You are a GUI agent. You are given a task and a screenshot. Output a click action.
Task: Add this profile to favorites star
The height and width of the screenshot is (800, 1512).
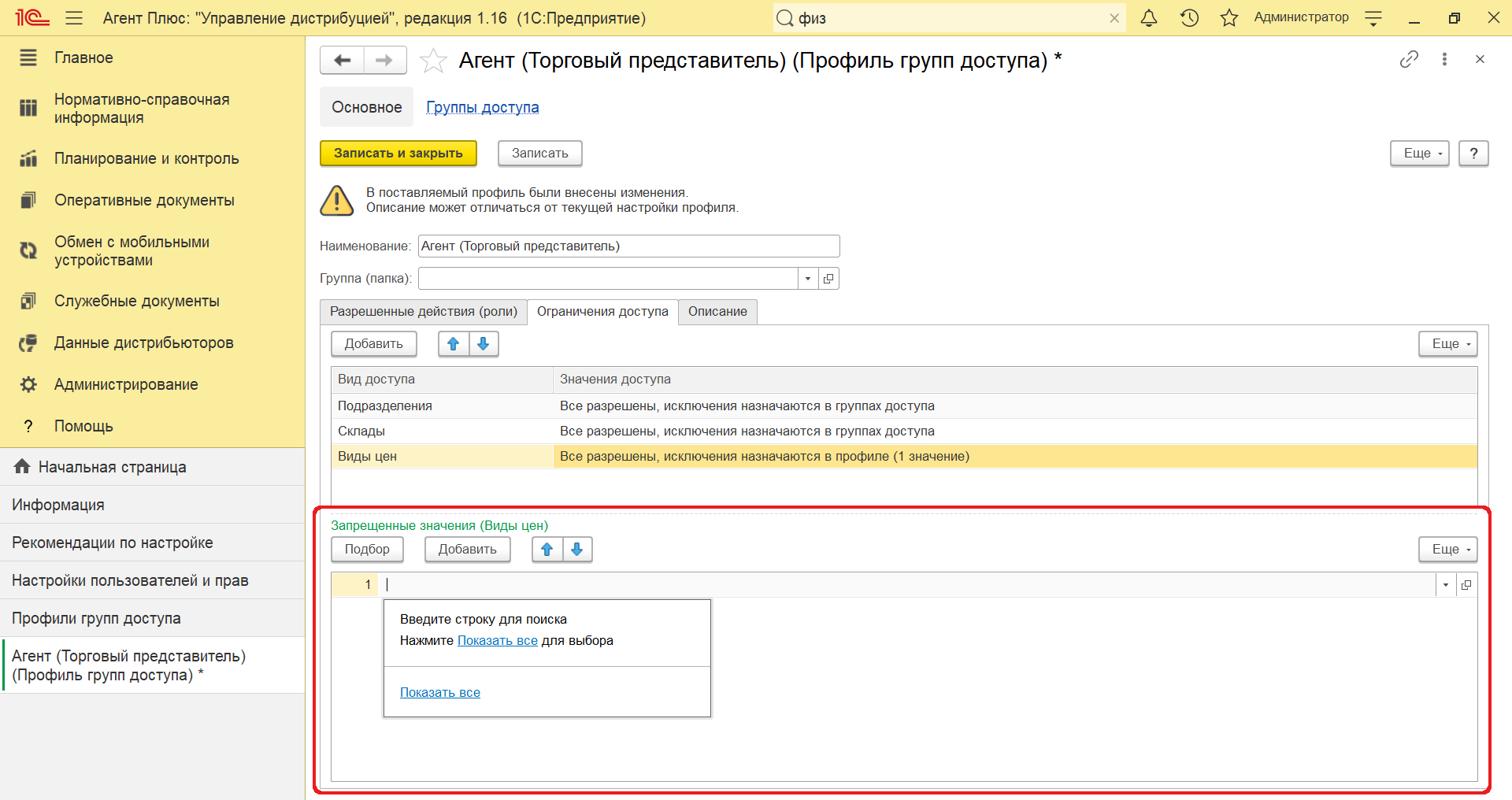click(x=433, y=60)
